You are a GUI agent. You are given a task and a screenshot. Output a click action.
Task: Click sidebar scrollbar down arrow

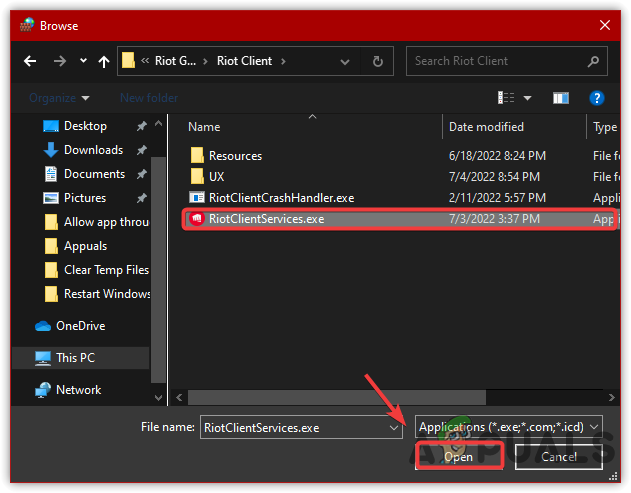pos(159,398)
